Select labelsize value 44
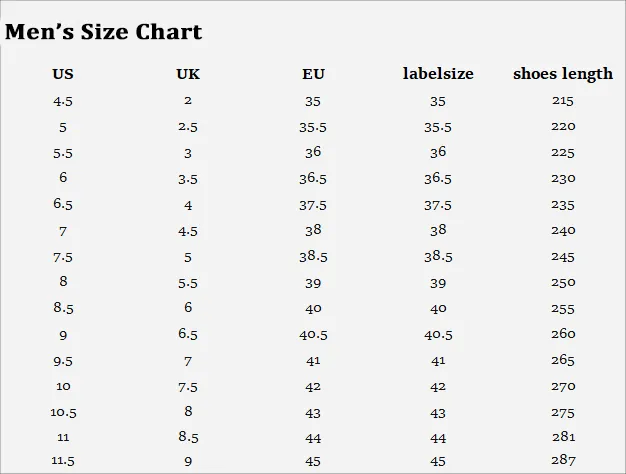626x474 pixels. pos(438,438)
